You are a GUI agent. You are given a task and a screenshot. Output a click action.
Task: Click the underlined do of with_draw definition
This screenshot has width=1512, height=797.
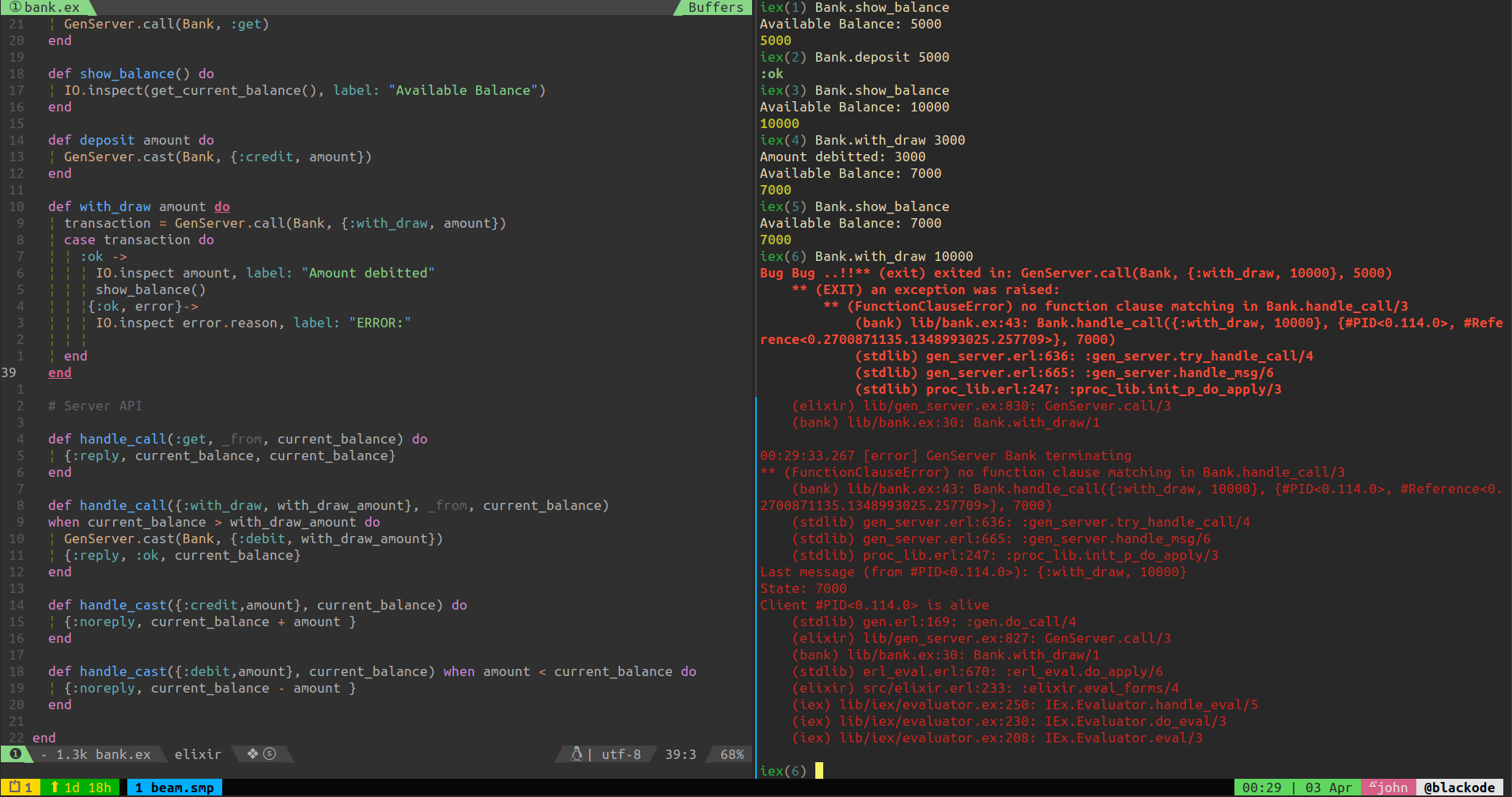pyautogui.click(x=222, y=206)
